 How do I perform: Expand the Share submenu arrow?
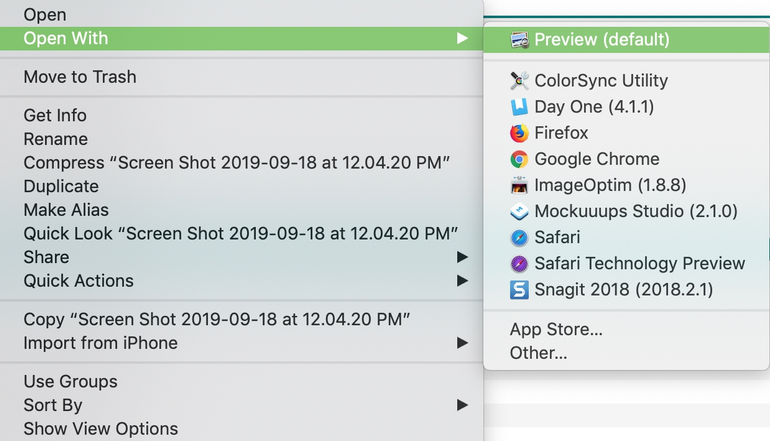click(x=461, y=257)
